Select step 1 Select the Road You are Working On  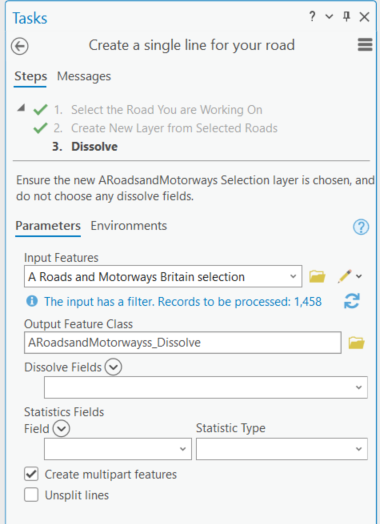point(166,110)
